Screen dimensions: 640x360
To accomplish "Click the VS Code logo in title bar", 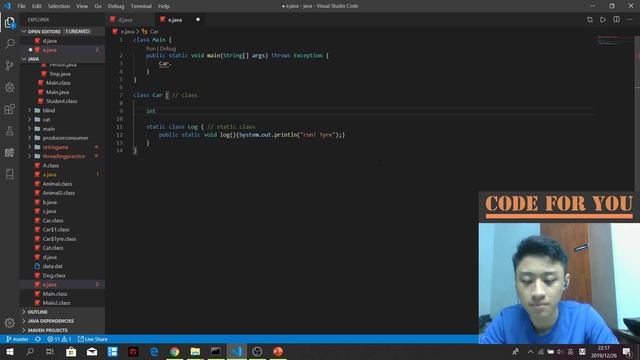I will tap(7, 6).
